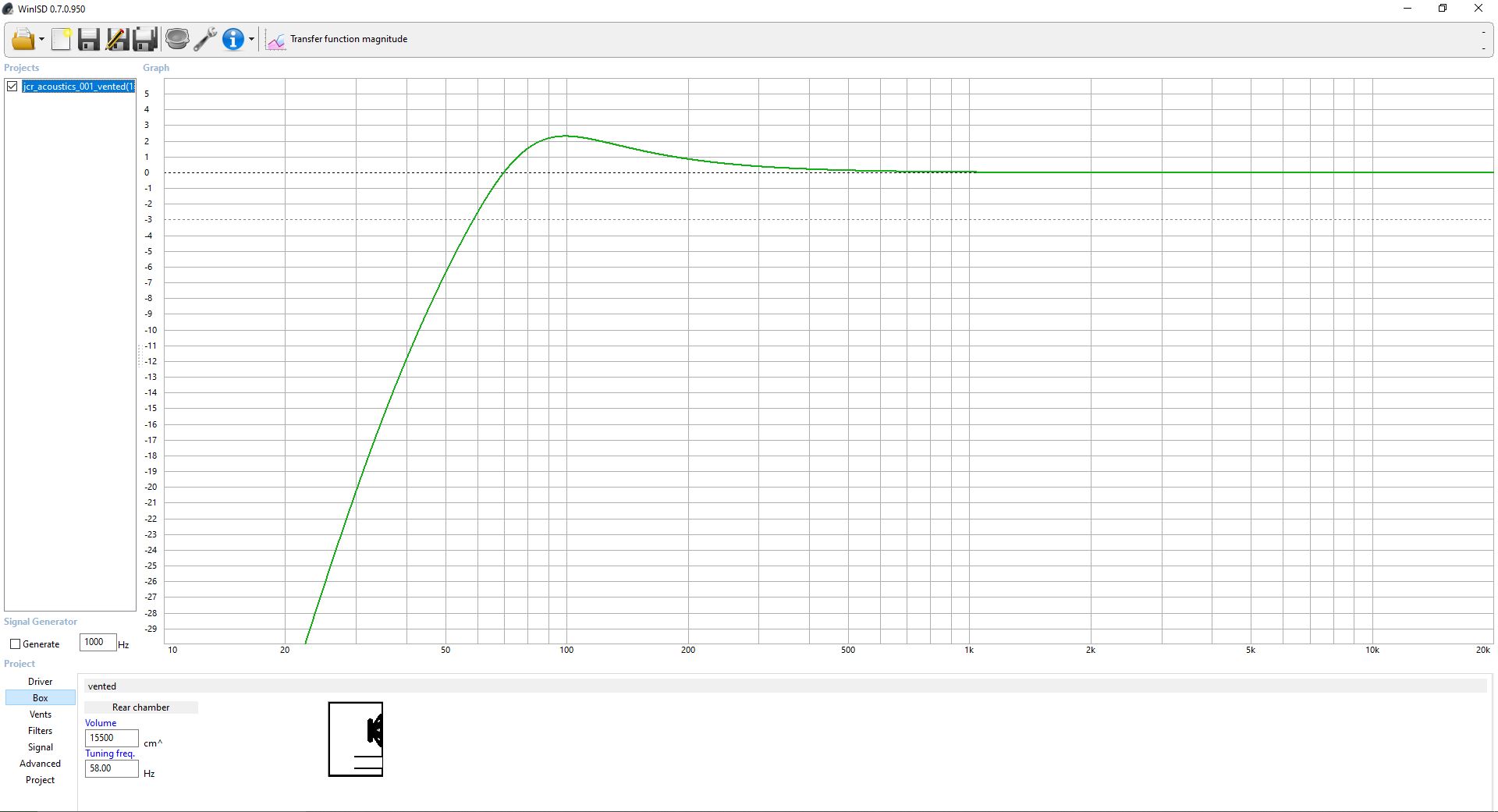Enable the Generate signal checkbox
Screen dimensions: 1498x812
click(x=15, y=644)
